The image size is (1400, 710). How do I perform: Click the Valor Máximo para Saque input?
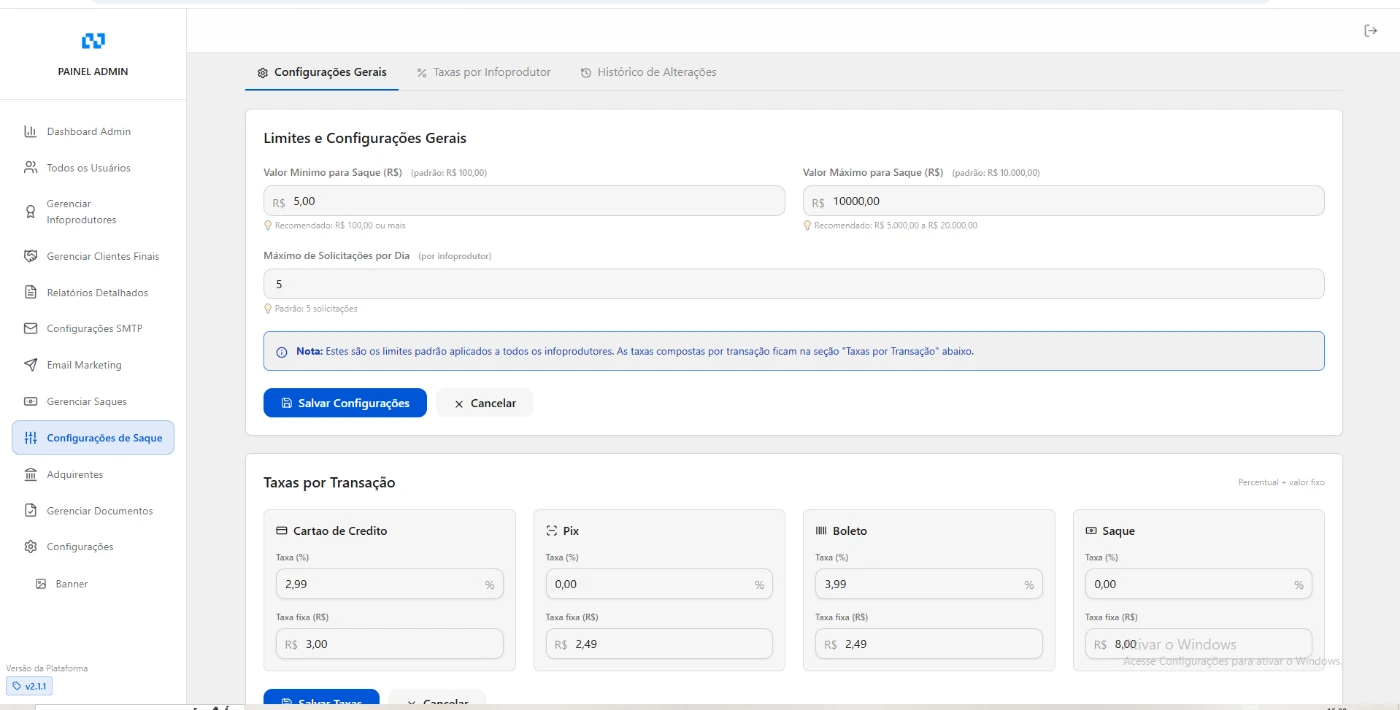click(1070, 201)
